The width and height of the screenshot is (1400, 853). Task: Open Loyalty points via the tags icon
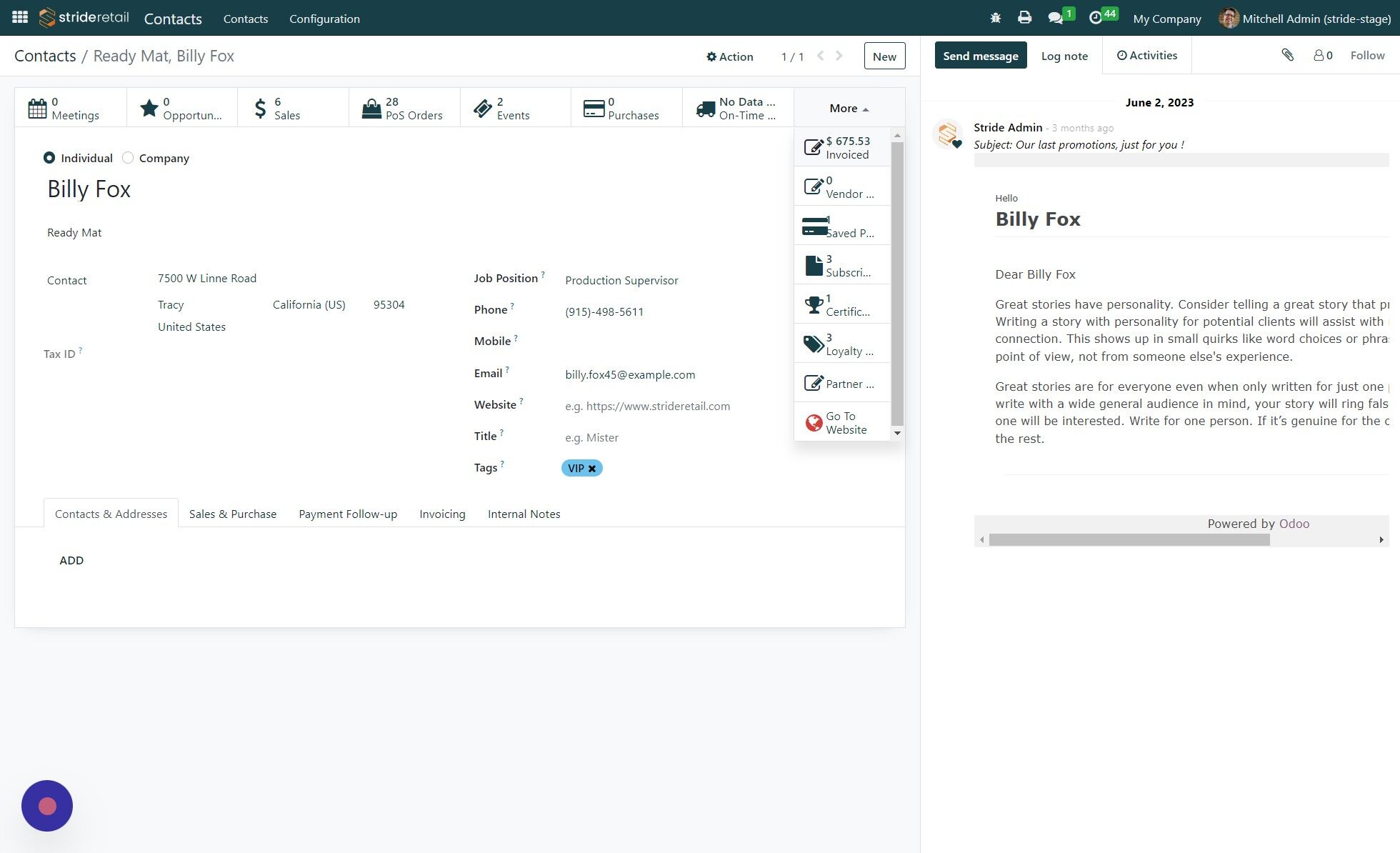814,343
